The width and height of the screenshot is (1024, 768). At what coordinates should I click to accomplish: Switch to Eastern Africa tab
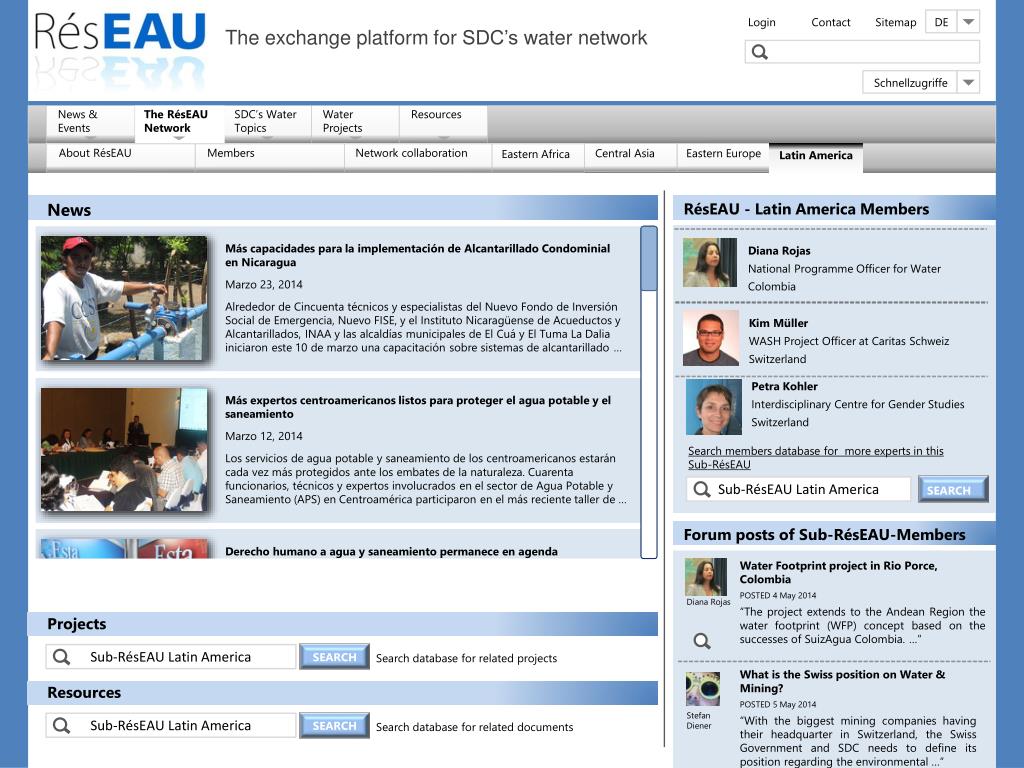[536, 154]
